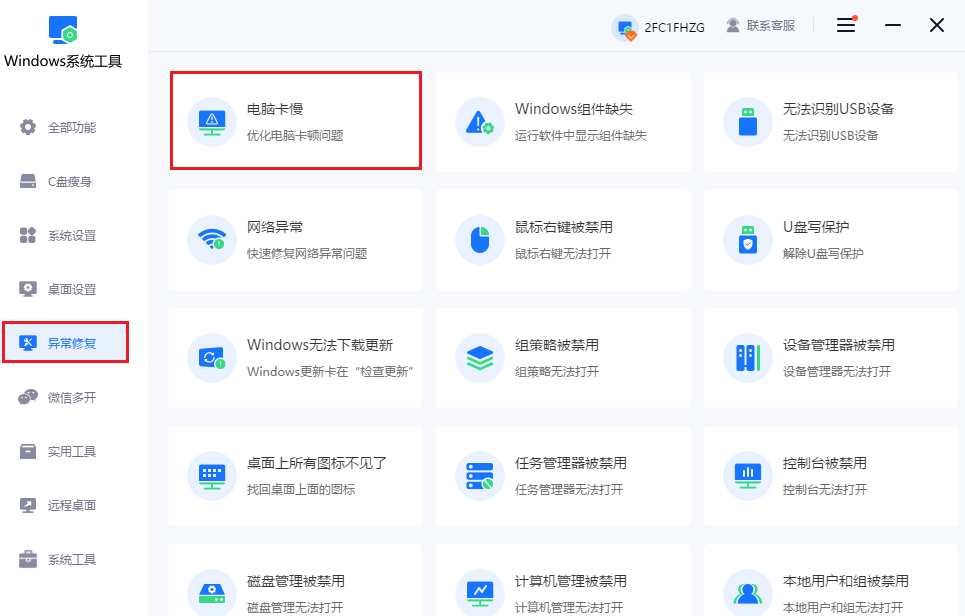The height and width of the screenshot is (616, 965).
Task: Click the 异常修复 wrench icon
Action: [28, 343]
